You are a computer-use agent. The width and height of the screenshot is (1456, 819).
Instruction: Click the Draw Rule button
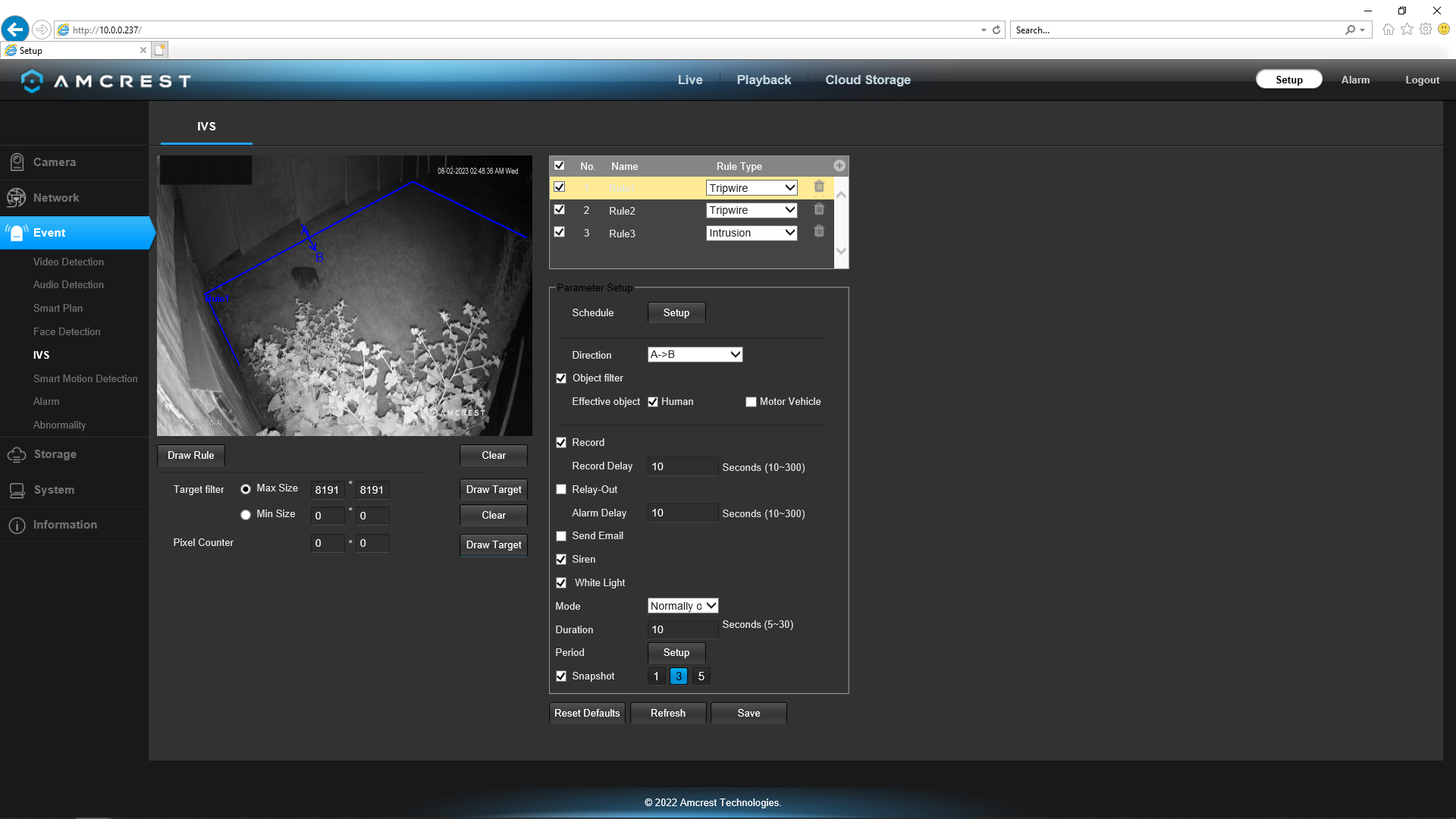(x=191, y=455)
